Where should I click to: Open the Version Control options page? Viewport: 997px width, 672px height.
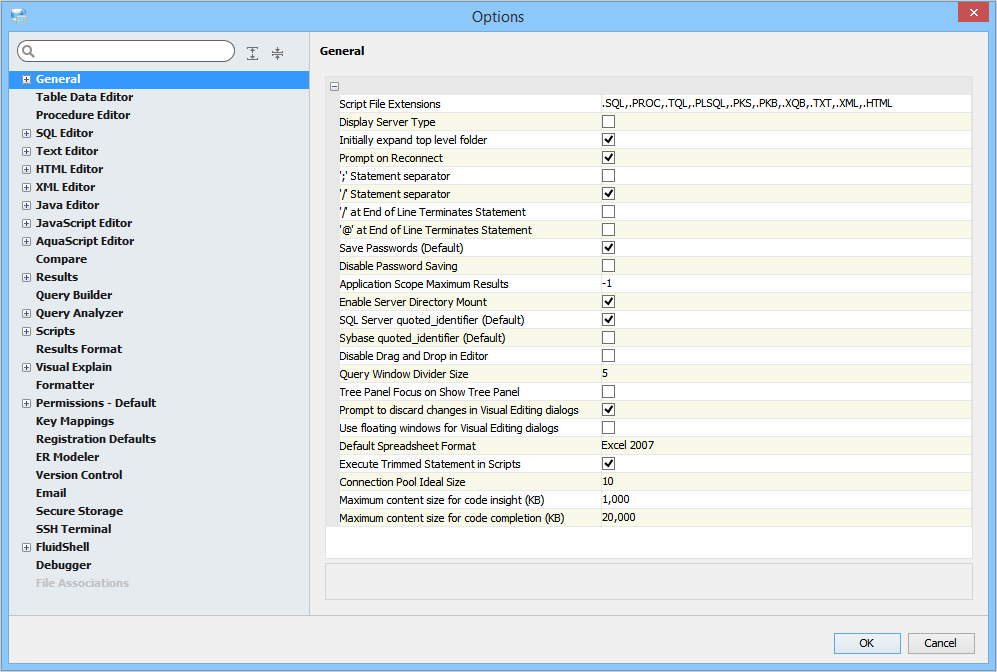pos(79,475)
